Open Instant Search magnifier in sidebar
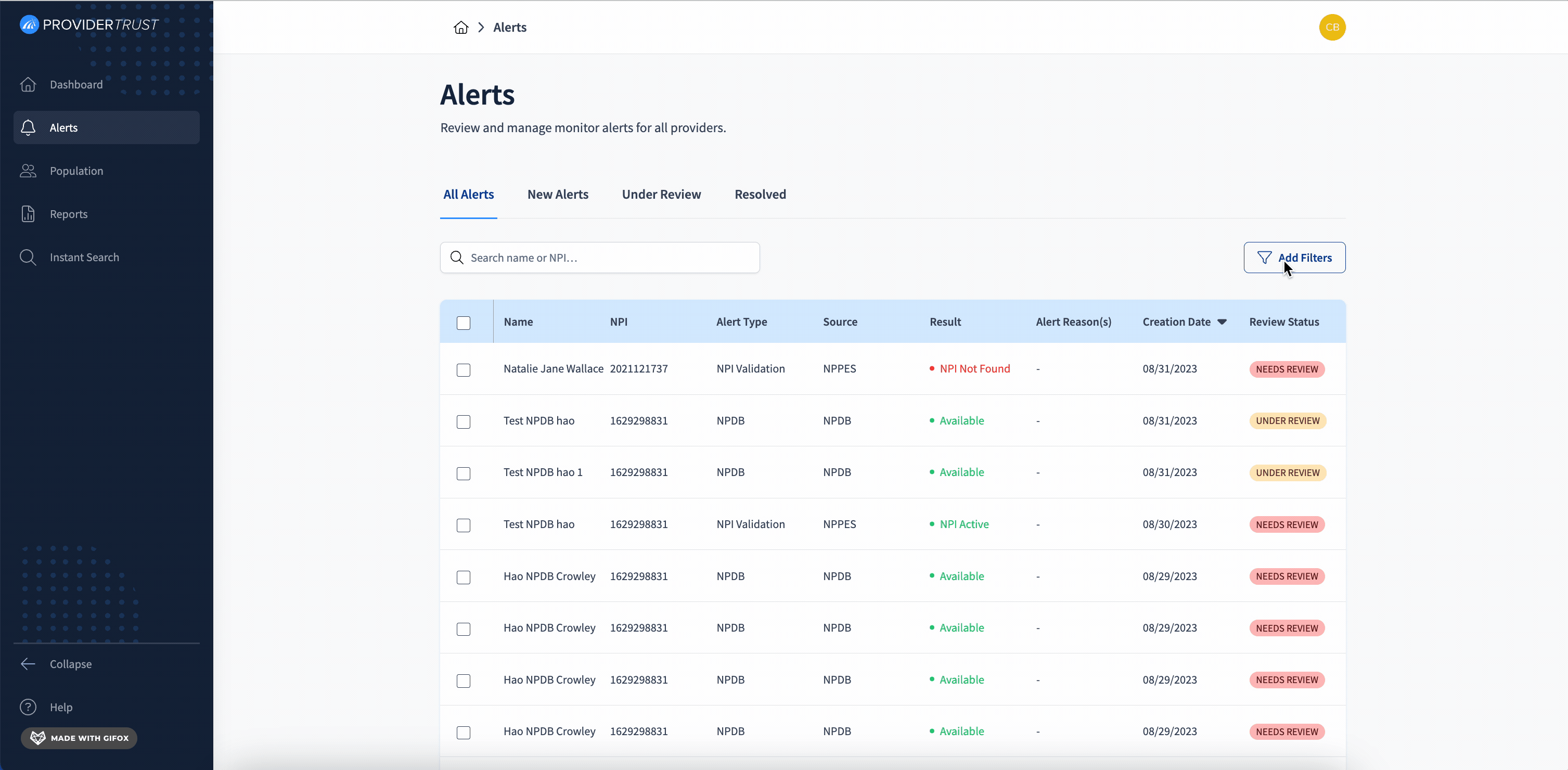Image resolution: width=1568 pixels, height=770 pixels. (x=28, y=258)
